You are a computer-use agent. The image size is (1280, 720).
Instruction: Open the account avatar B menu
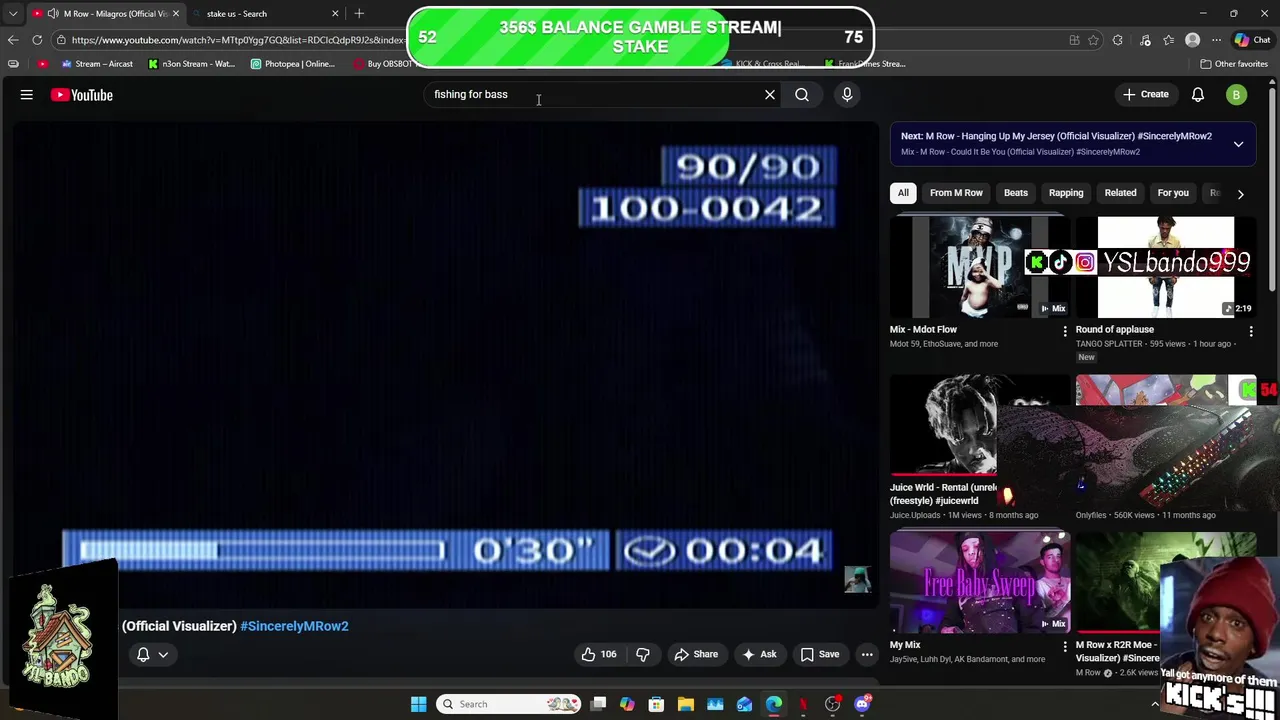pyautogui.click(x=1237, y=95)
